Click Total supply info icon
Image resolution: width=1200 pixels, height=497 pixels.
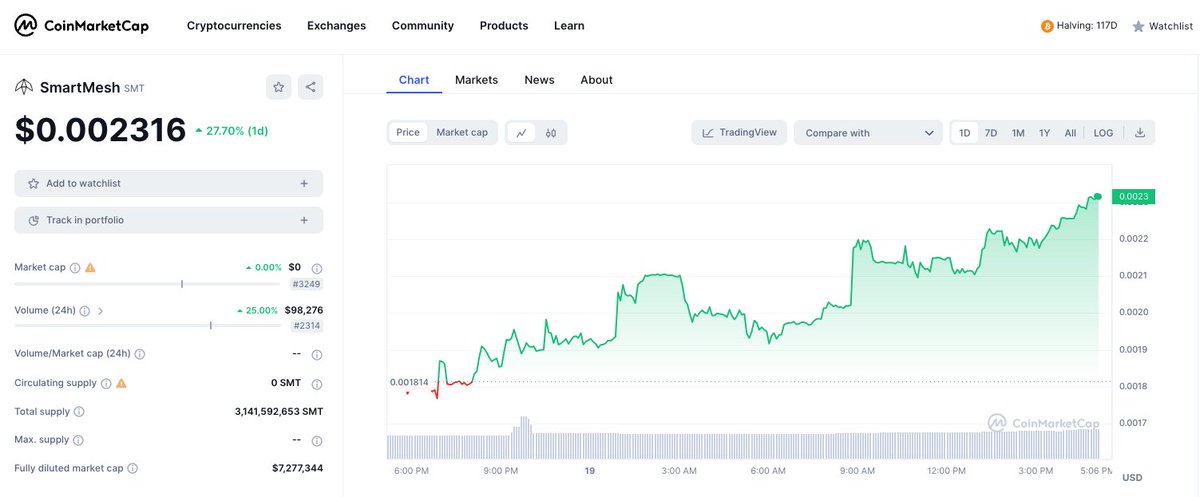point(79,411)
